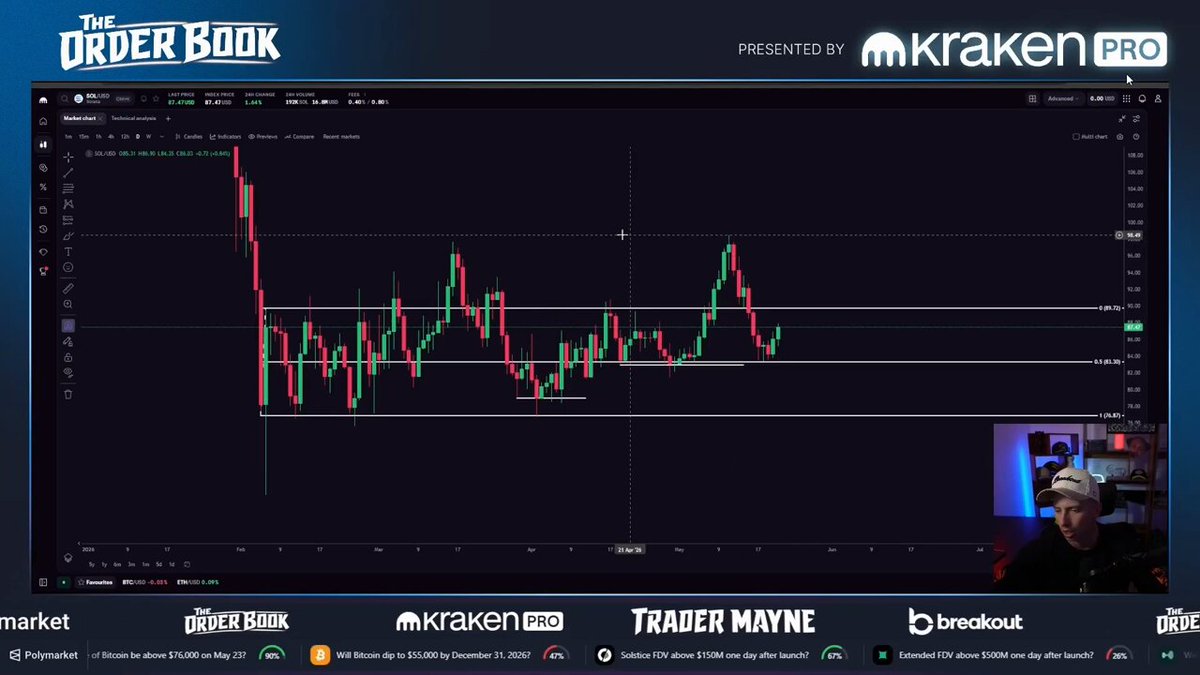Screen dimensions: 1200x675
Task: Select the emoji icon tool
Action: (68, 267)
